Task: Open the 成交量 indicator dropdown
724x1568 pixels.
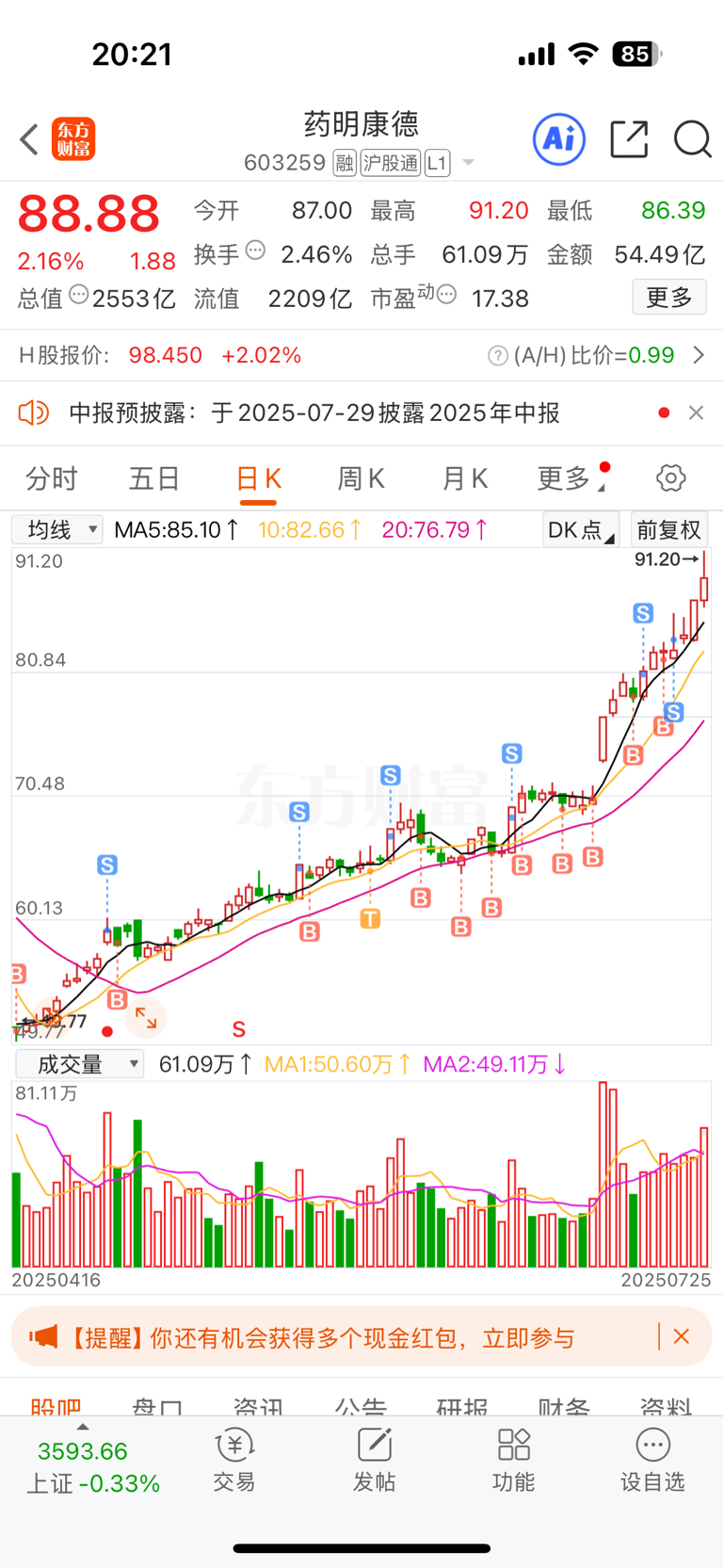Action: (x=79, y=1064)
